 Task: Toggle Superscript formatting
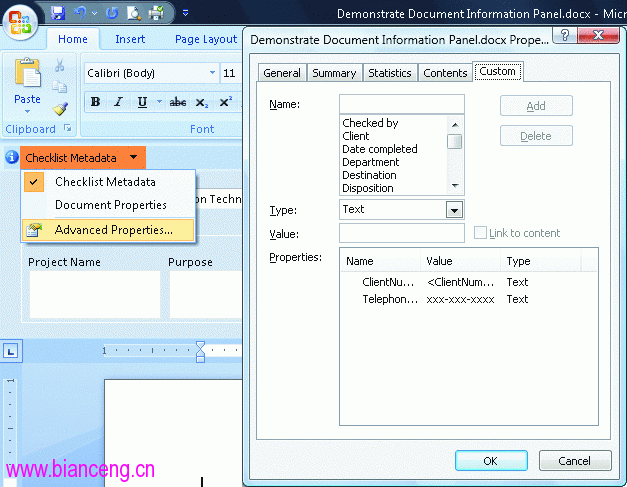tap(225, 102)
